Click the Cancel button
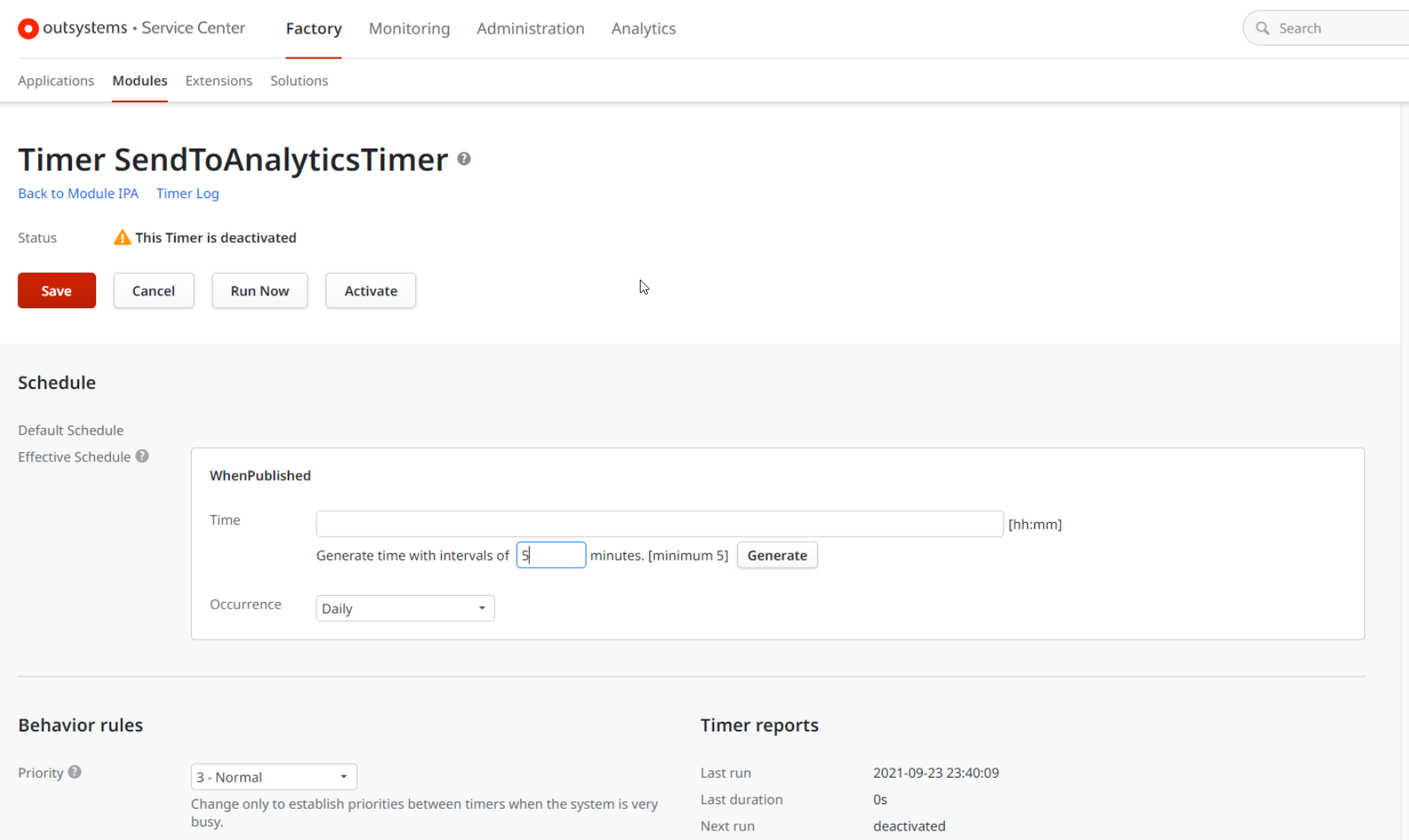Viewport: 1409px width, 840px height. click(153, 291)
